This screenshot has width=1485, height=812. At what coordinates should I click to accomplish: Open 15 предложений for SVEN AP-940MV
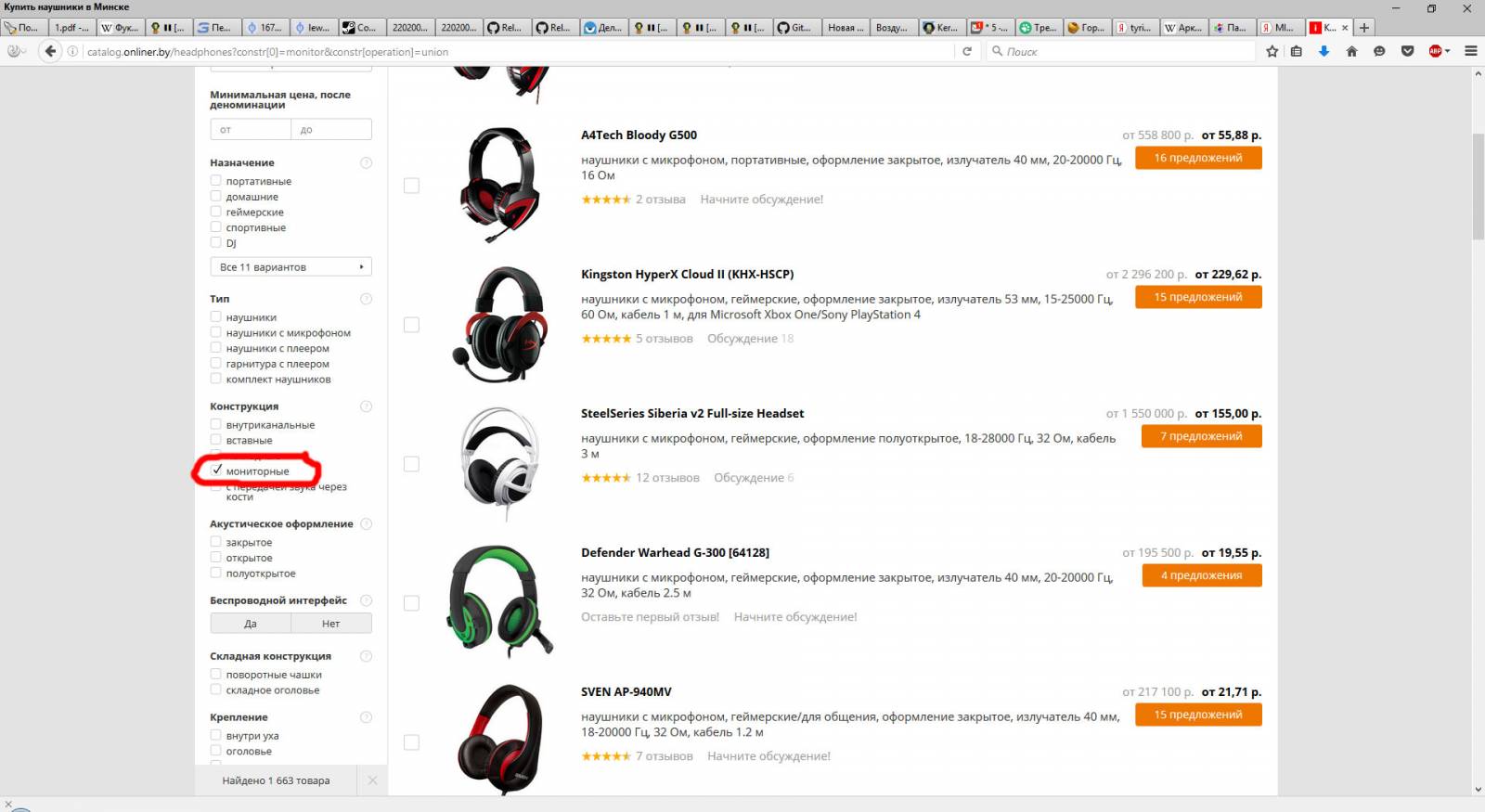[1198, 715]
